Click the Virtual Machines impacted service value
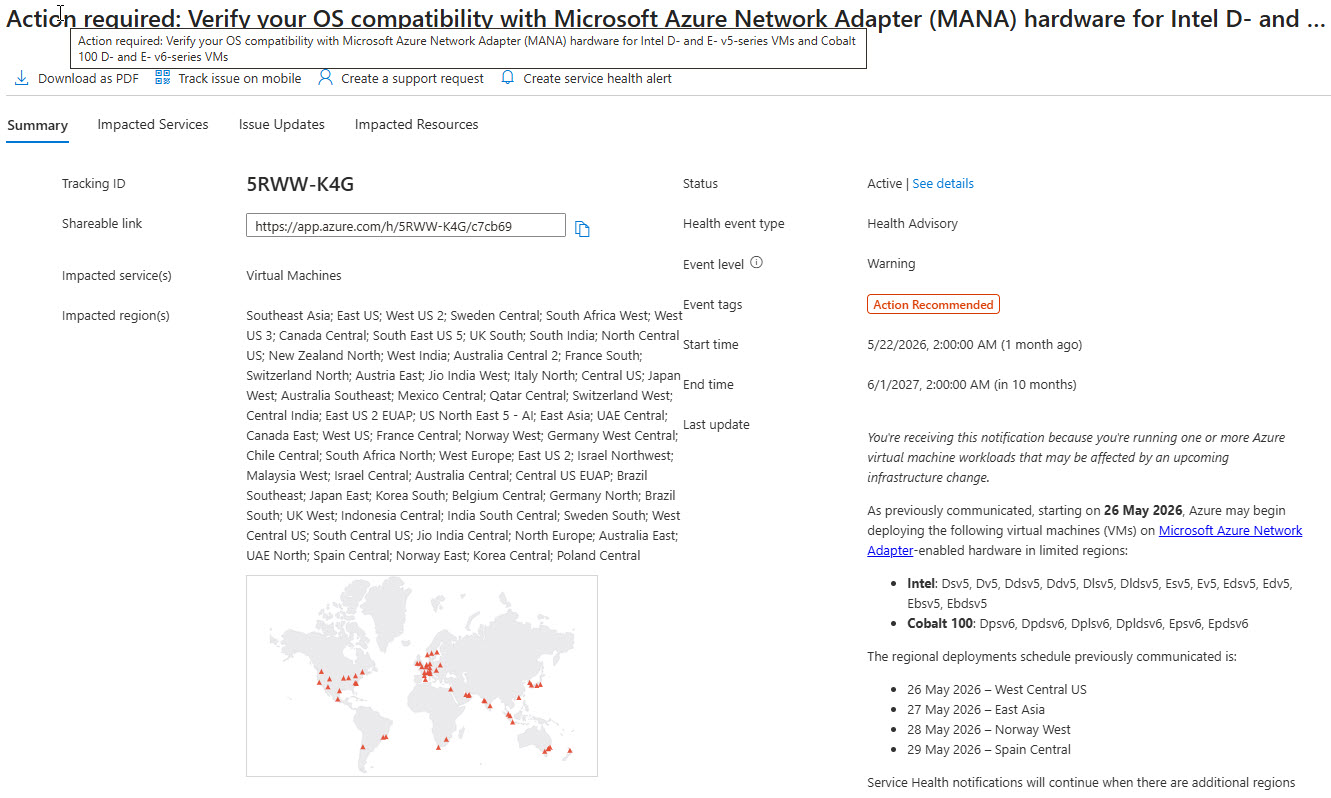 pos(294,276)
